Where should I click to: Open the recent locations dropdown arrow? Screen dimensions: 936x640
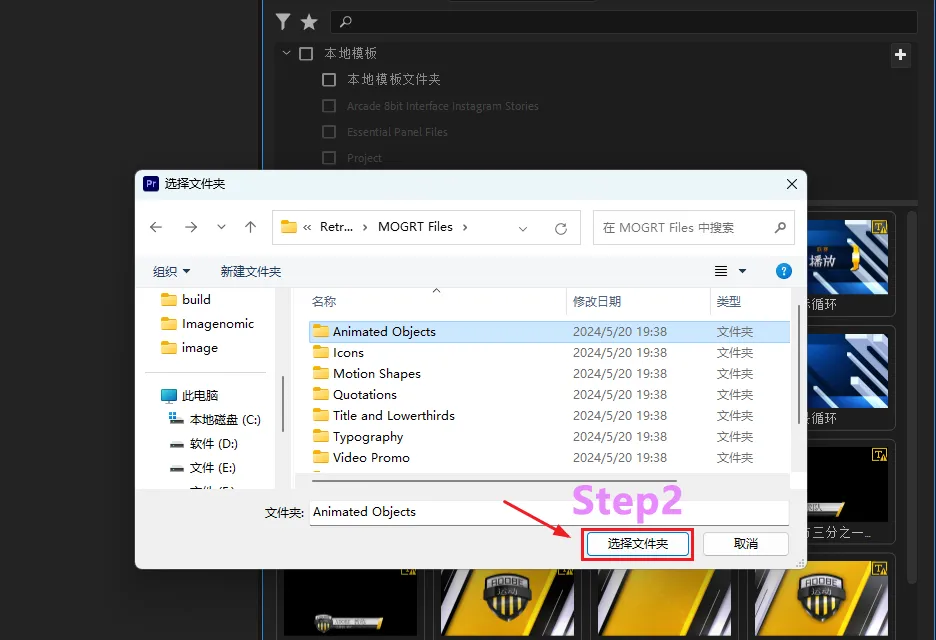221,227
